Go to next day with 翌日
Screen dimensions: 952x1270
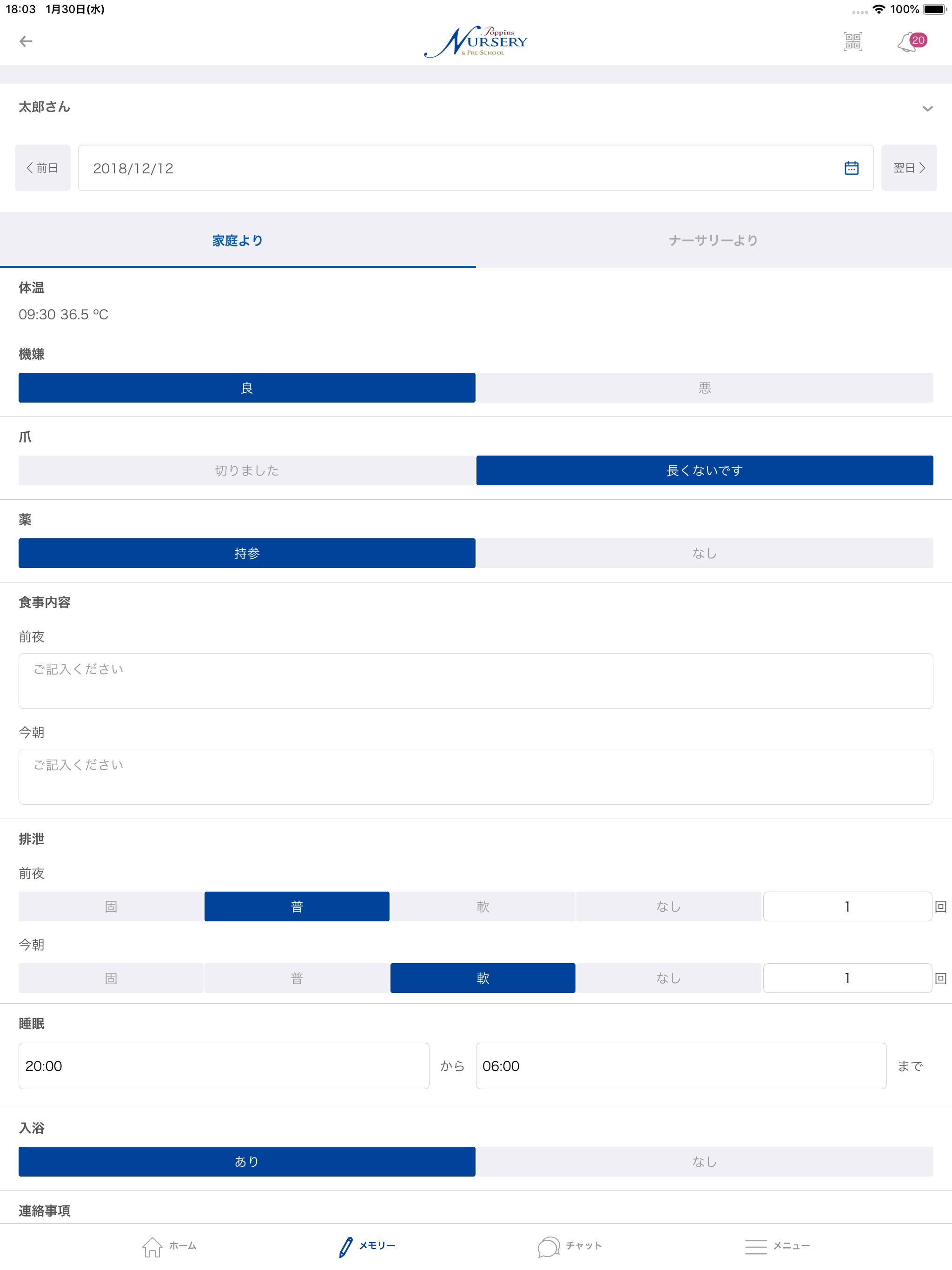(909, 168)
